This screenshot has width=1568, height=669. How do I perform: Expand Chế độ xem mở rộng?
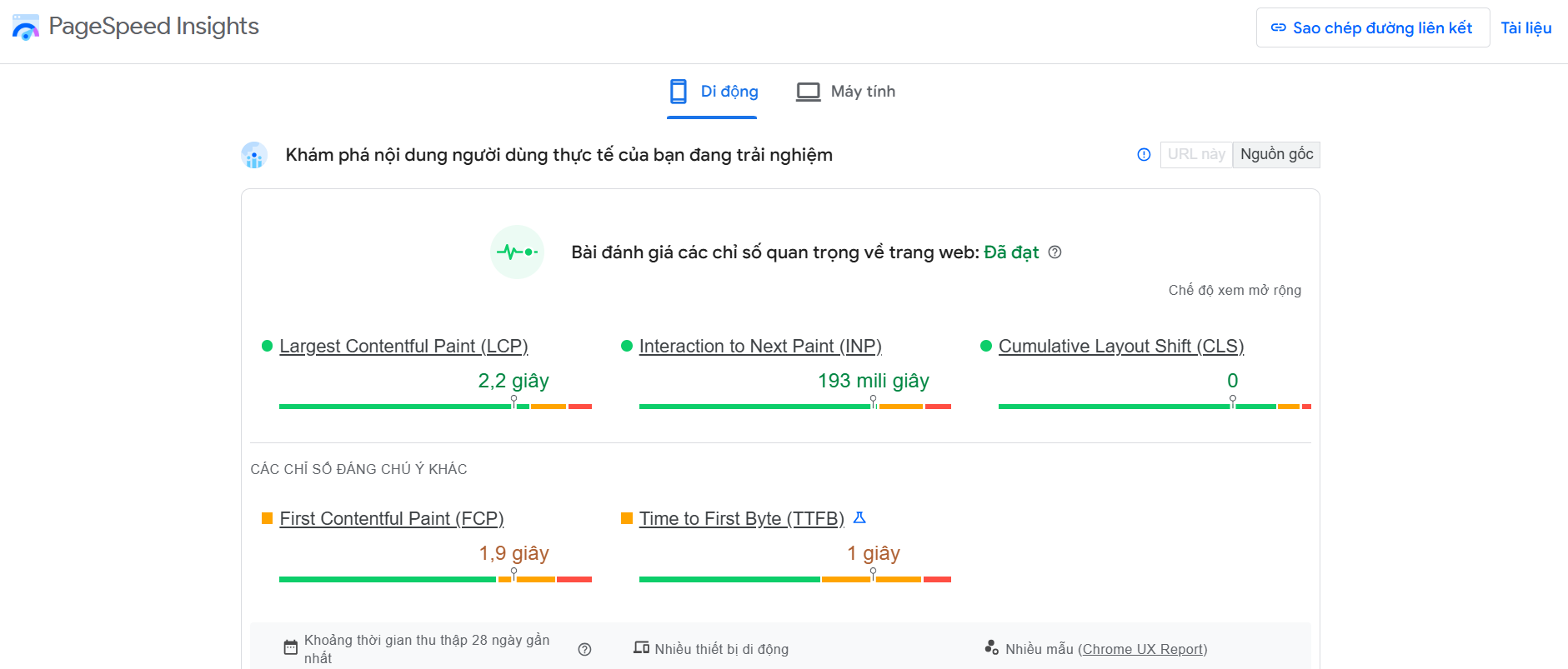[x=1235, y=289]
